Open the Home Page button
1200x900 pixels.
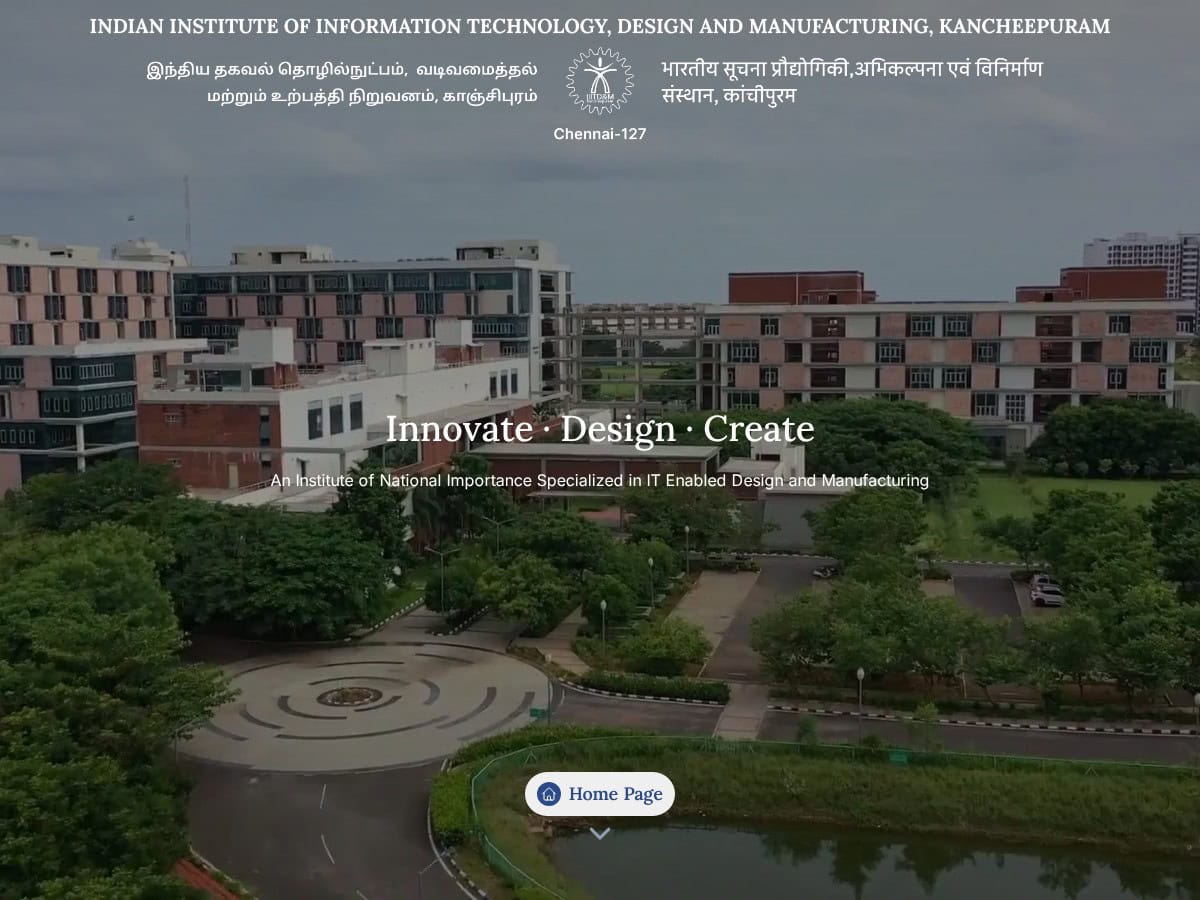click(x=600, y=794)
